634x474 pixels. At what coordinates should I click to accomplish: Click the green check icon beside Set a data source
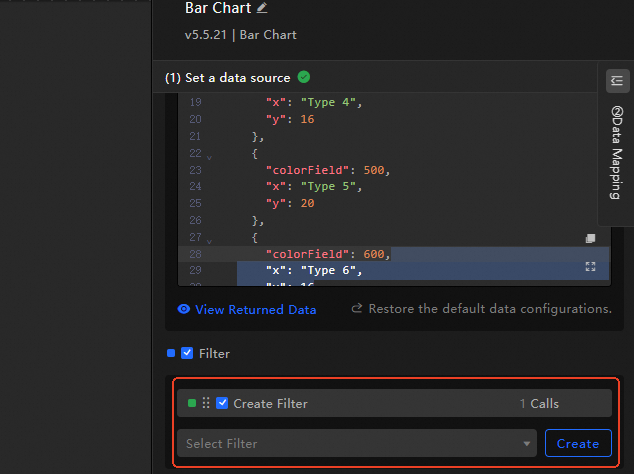(x=304, y=77)
